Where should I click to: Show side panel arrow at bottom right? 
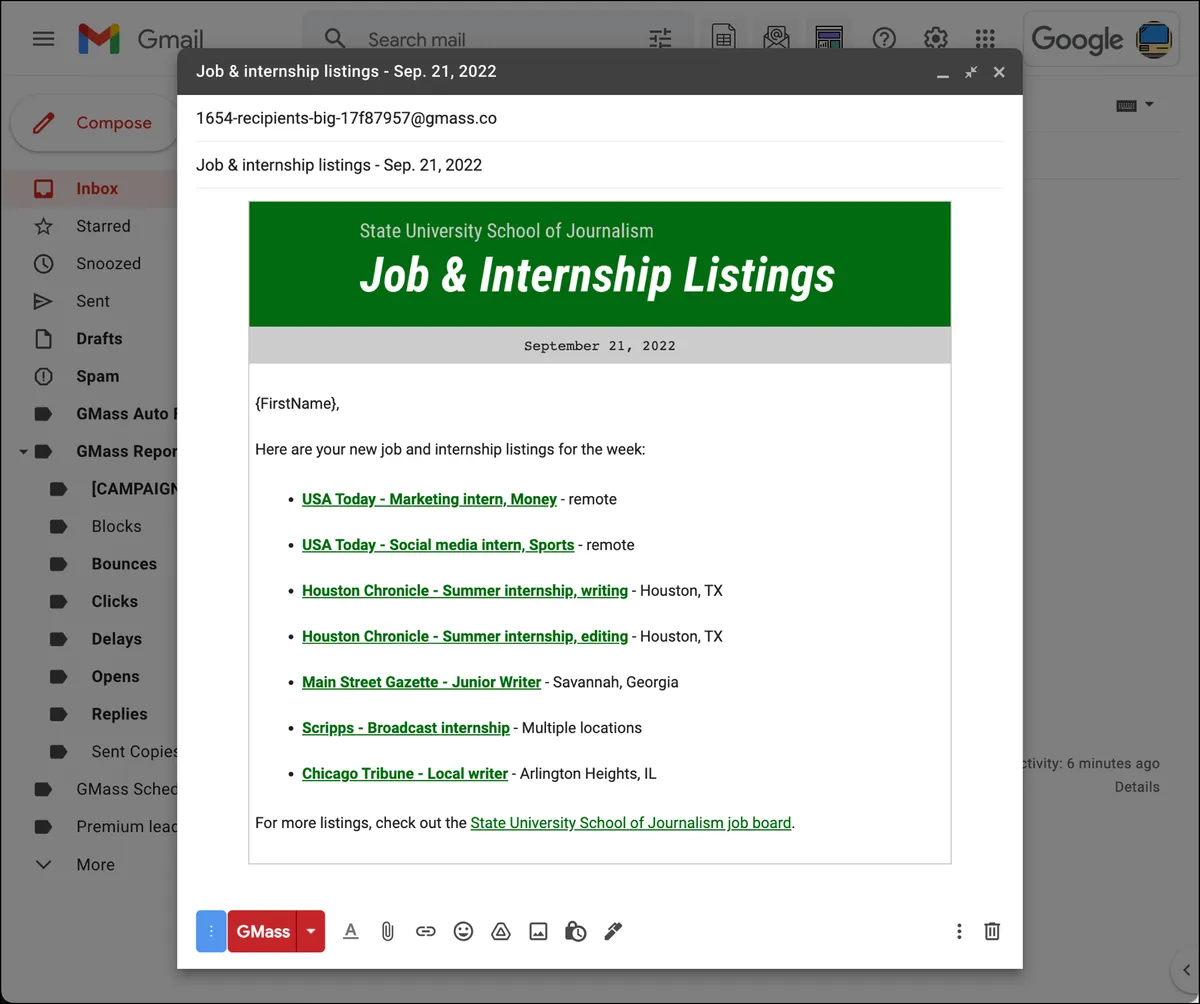pos(1184,969)
